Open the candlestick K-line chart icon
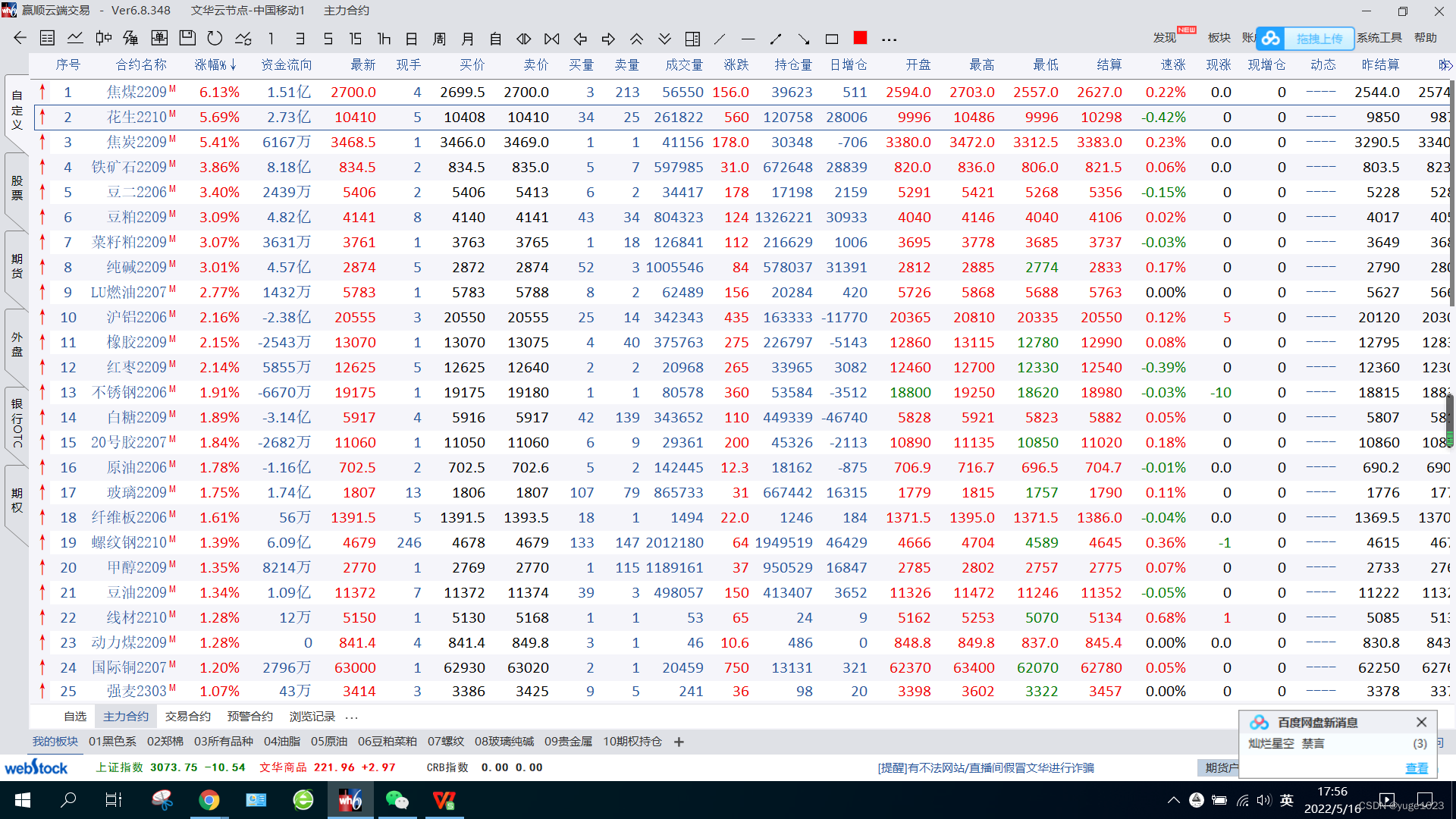 104,38
